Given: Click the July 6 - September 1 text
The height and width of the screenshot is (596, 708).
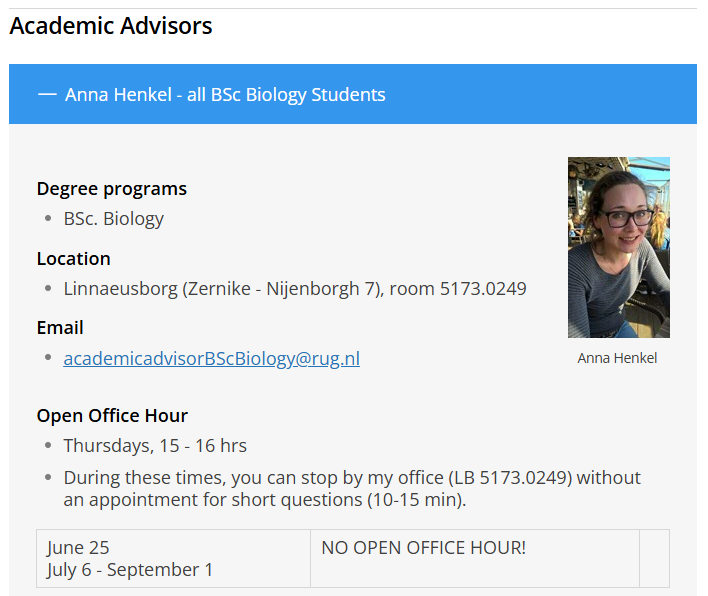Looking at the screenshot, I should [129, 570].
